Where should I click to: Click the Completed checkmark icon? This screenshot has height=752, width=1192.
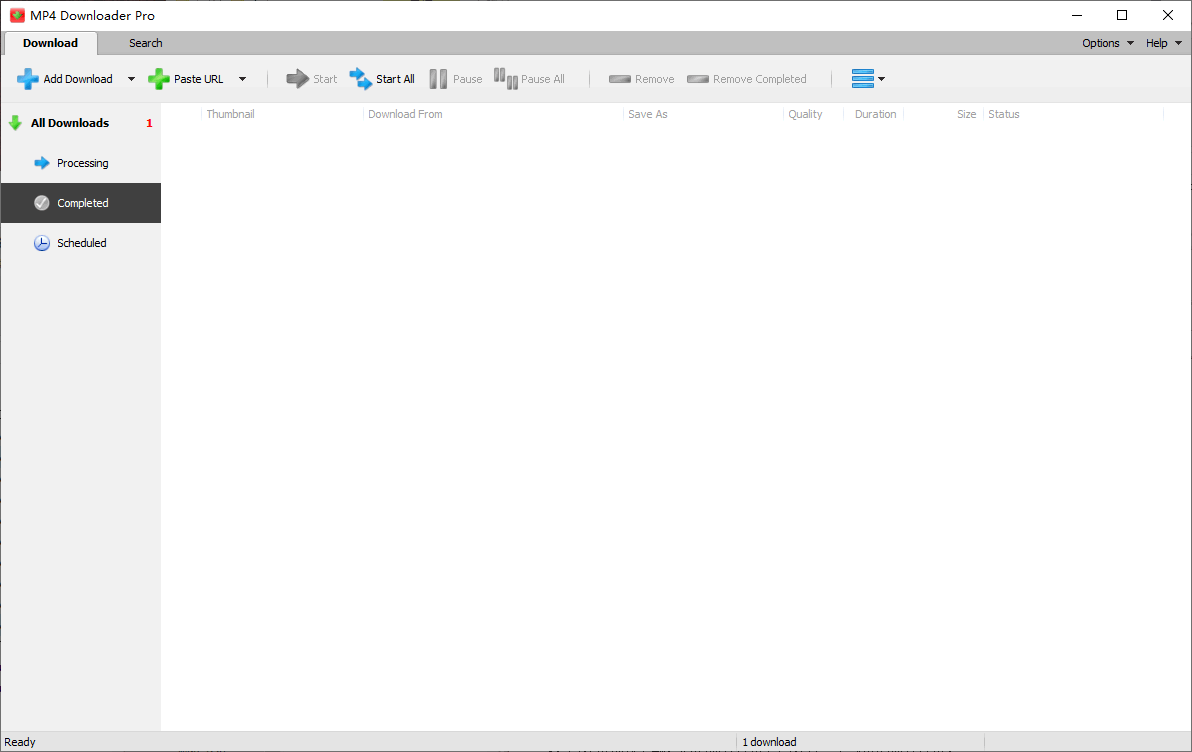point(42,203)
